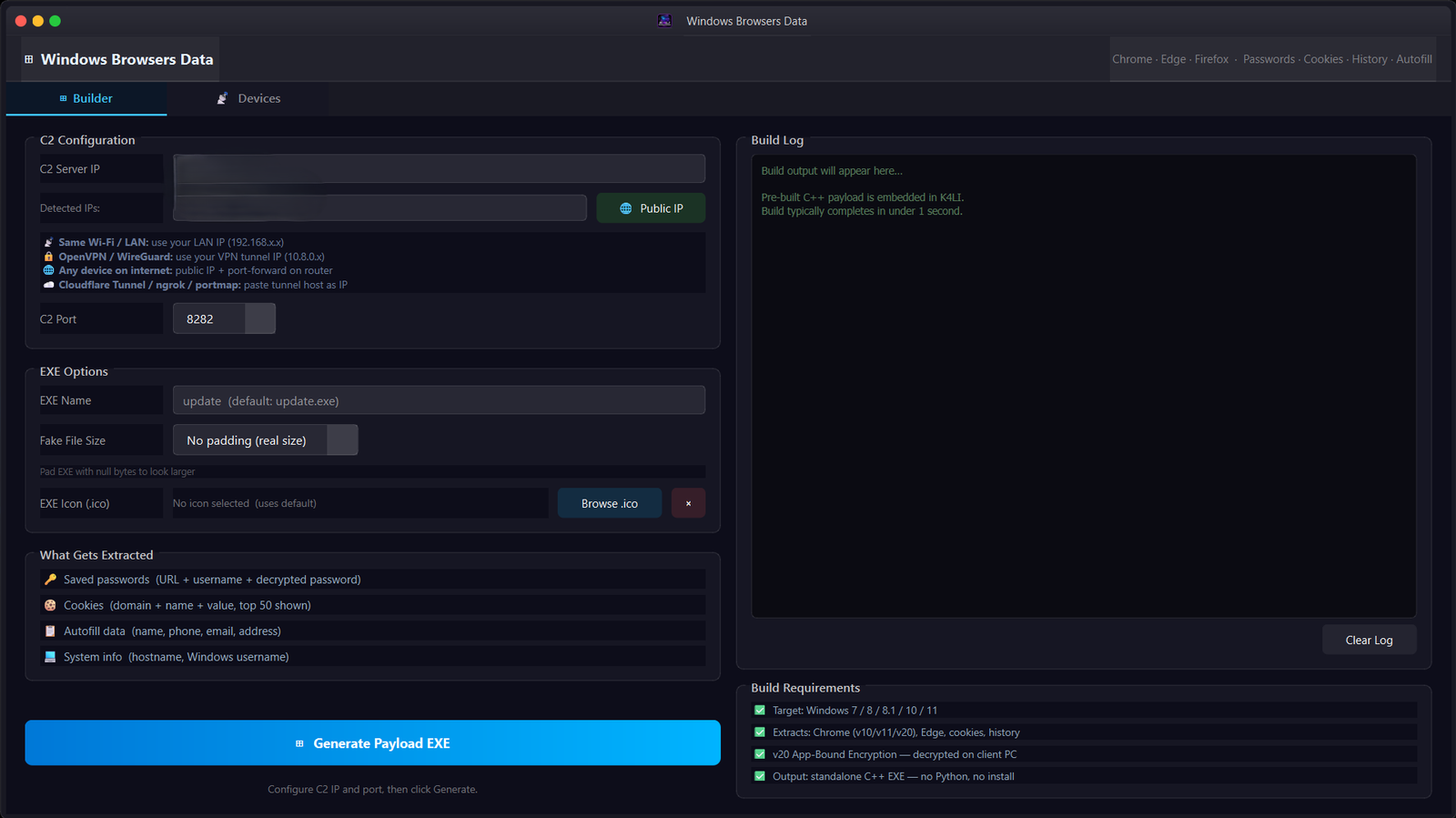The height and width of the screenshot is (818, 1456).
Task: Click the Clear Log button
Action: pos(1369,640)
